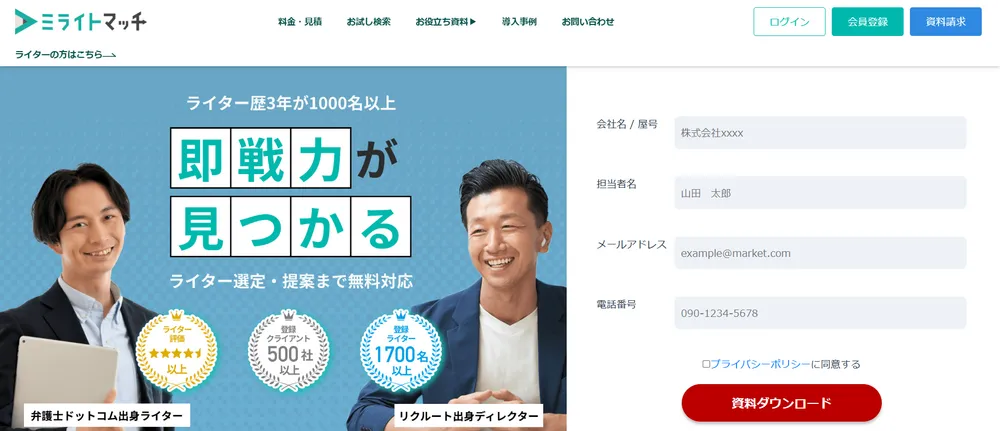Check the privacy policy agreement checkbox
1000x431 pixels.
tap(706, 365)
